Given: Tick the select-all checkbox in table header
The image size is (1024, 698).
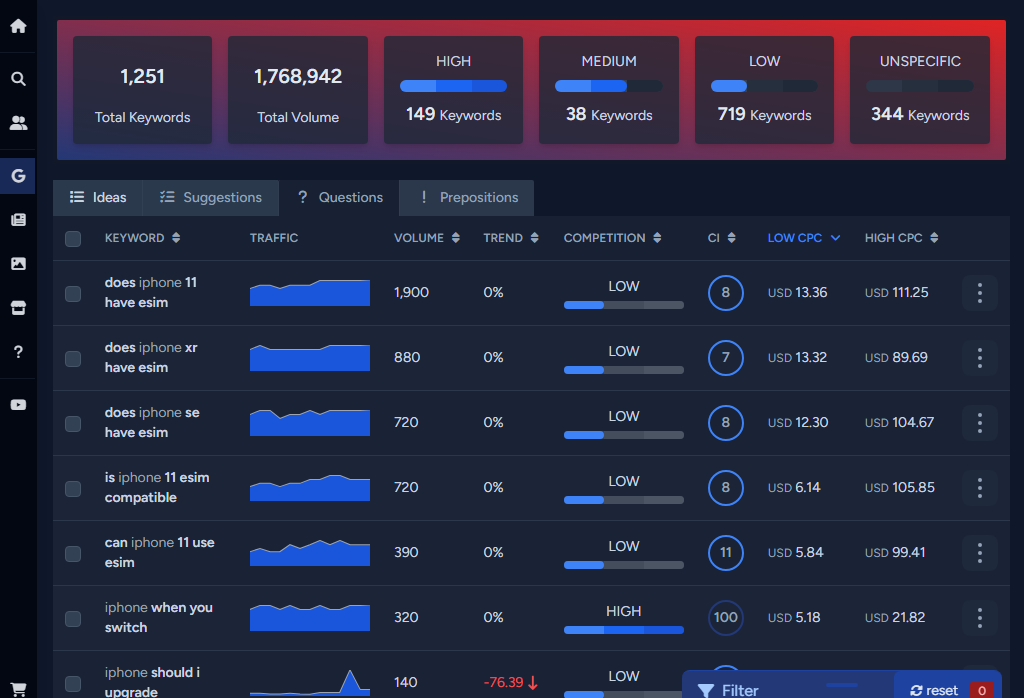Looking at the screenshot, I should tap(73, 238).
